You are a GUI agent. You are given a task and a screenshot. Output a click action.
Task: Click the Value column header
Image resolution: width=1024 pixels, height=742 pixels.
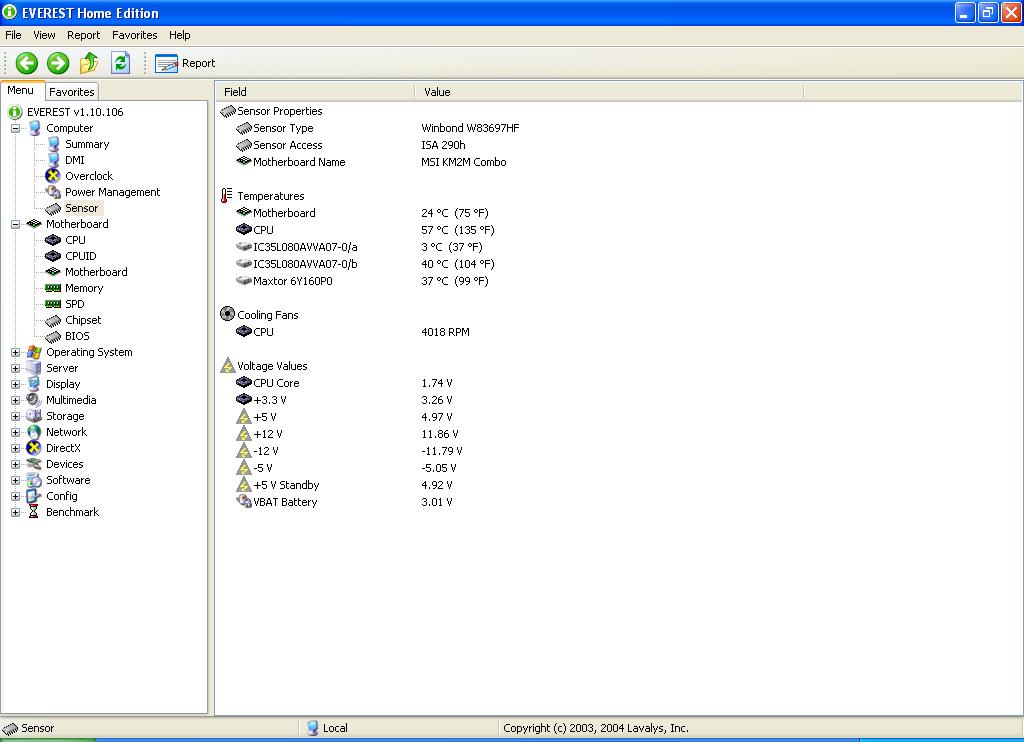[609, 92]
